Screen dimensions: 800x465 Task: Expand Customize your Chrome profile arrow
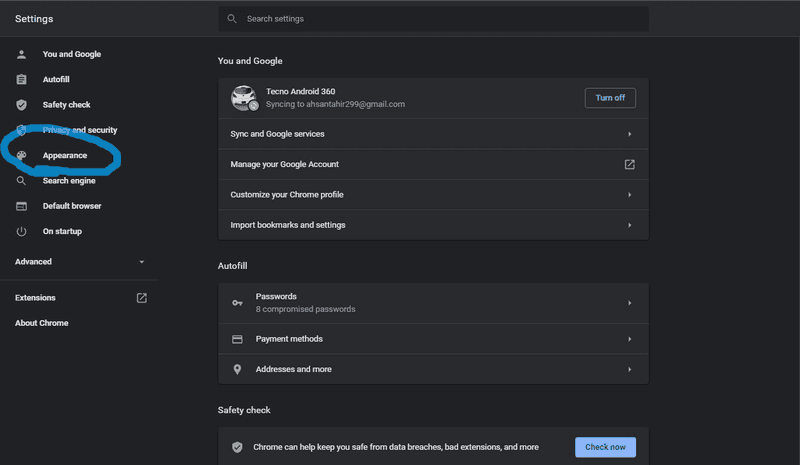(x=630, y=195)
